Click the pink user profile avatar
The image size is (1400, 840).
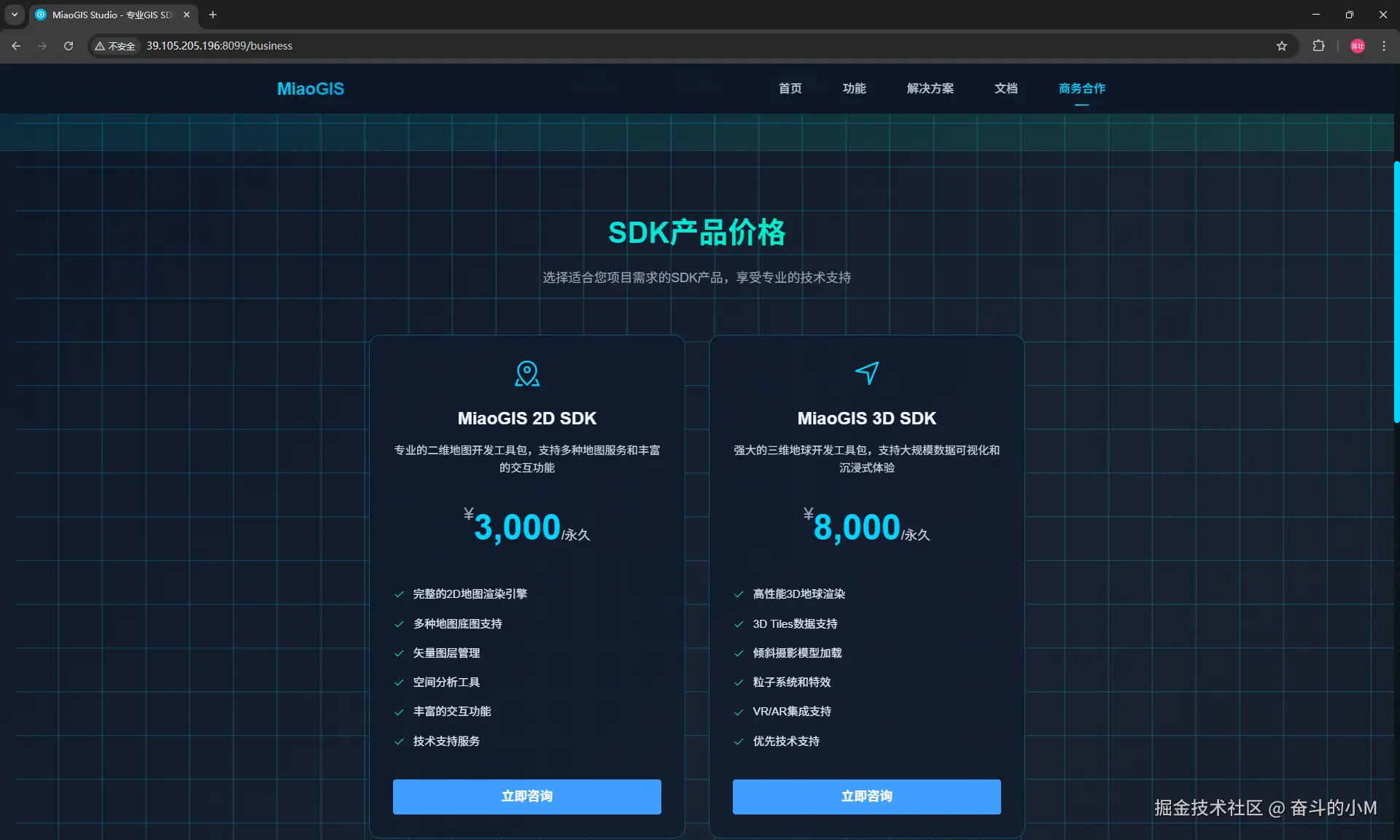click(1357, 46)
